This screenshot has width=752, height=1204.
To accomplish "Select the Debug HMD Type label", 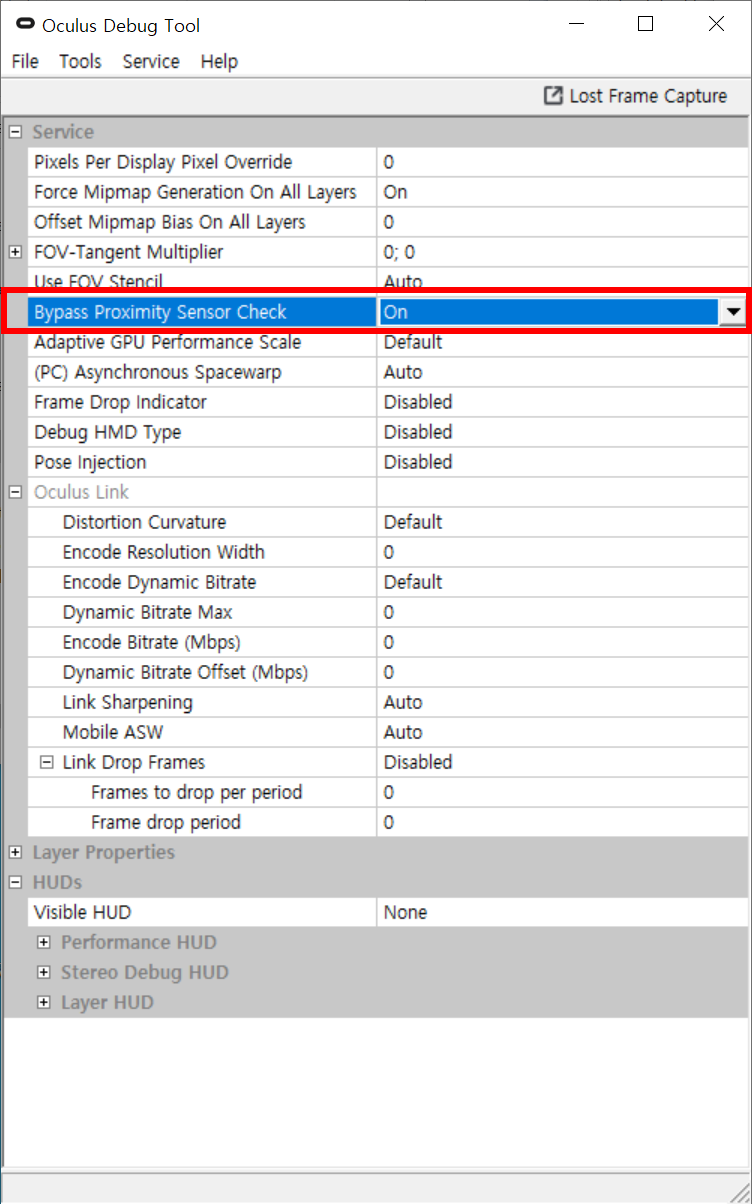I will point(108,432).
